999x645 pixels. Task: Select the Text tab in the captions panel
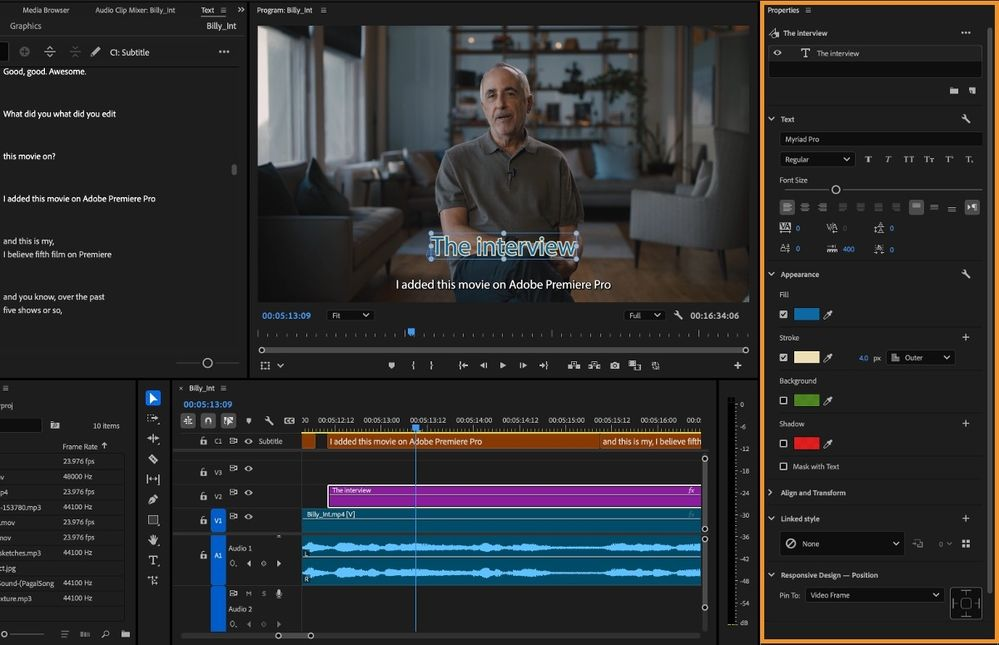point(206,9)
